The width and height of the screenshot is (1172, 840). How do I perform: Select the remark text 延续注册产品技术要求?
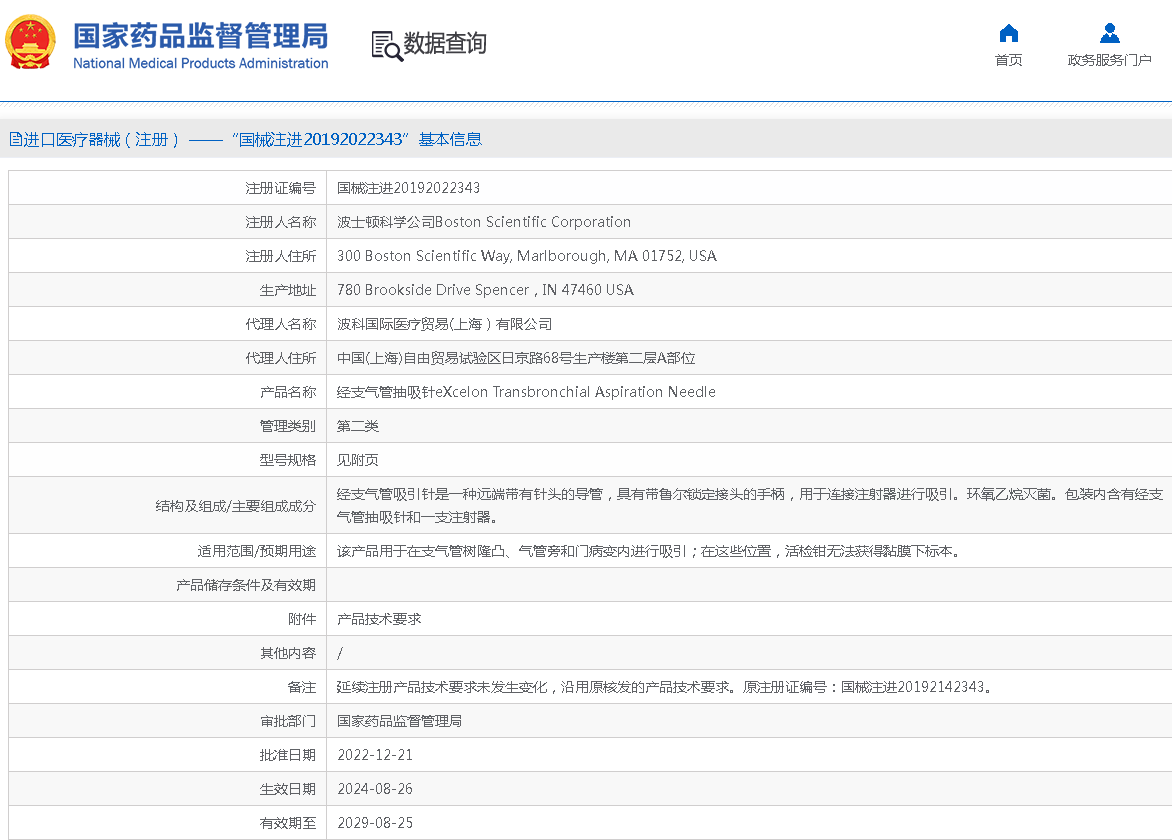point(664,687)
